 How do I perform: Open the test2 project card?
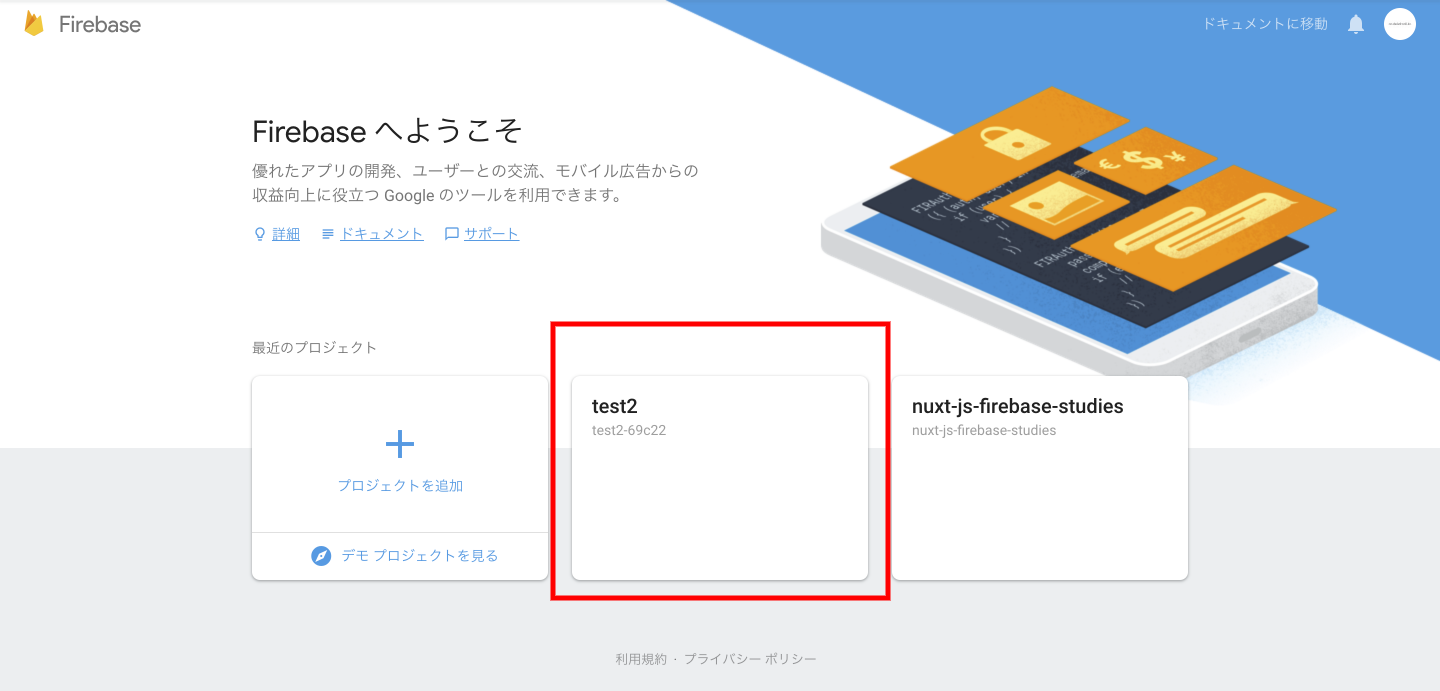(x=720, y=478)
